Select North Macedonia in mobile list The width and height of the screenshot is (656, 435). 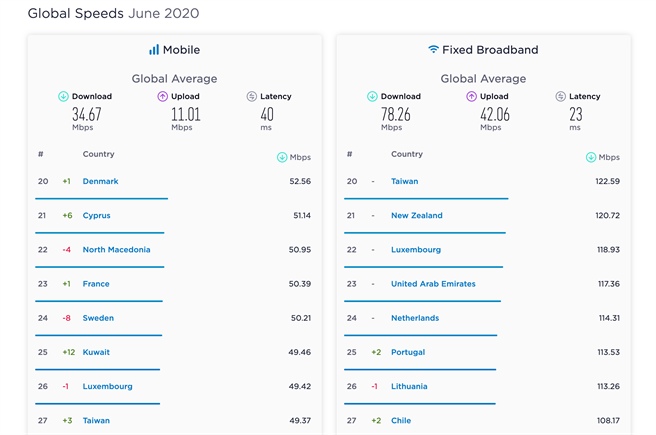point(116,250)
